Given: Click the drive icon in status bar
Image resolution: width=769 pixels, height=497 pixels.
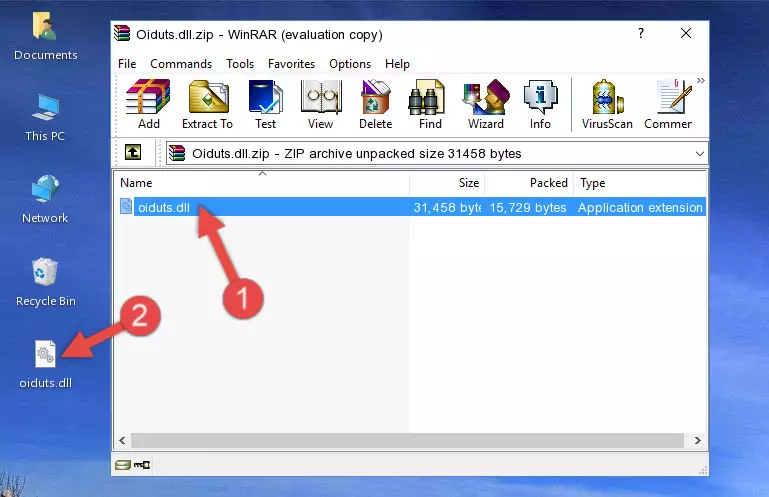Looking at the screenshot, I should (x=123, y=465).
